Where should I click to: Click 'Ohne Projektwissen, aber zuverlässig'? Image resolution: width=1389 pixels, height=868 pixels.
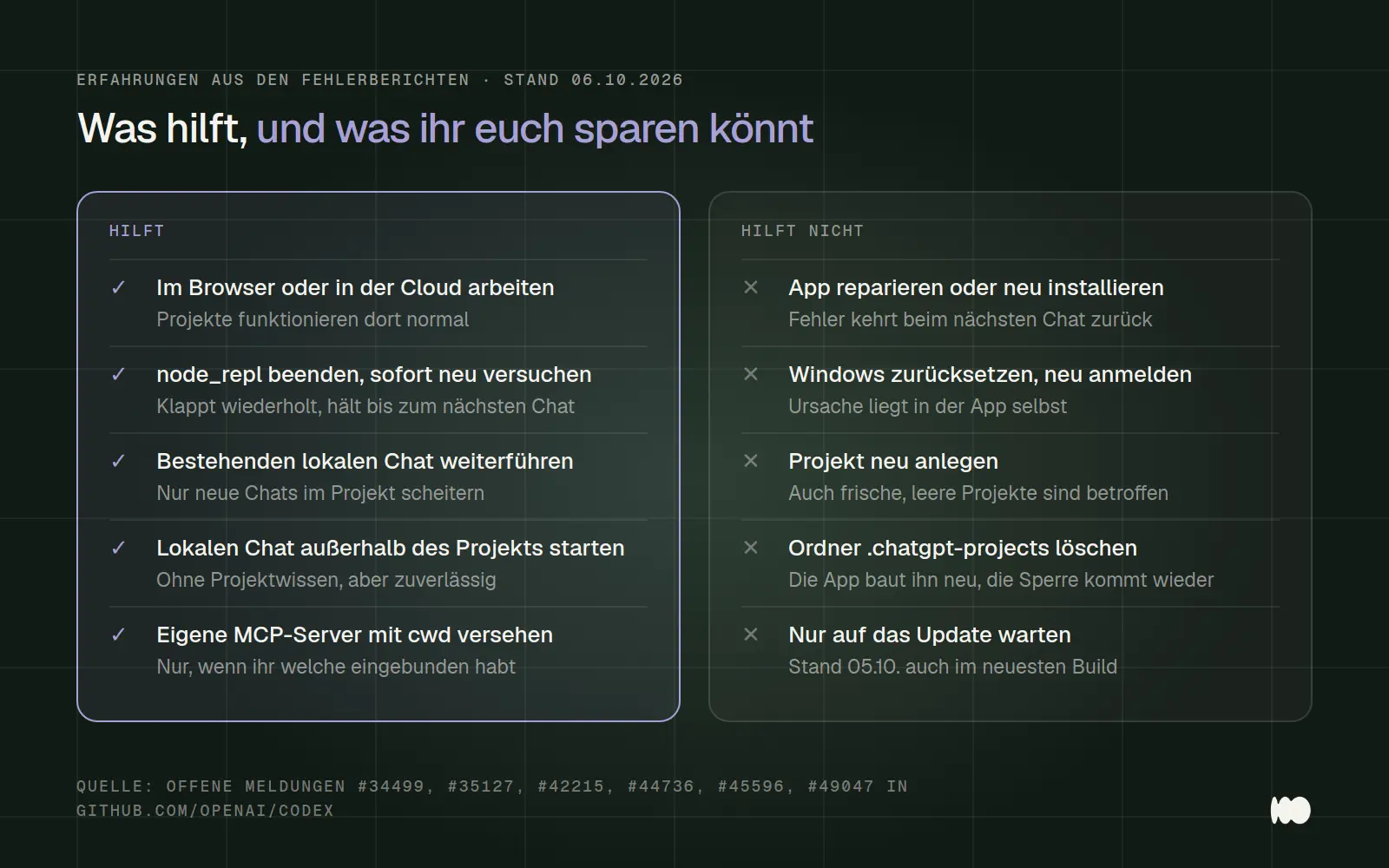tap(326, 580)
